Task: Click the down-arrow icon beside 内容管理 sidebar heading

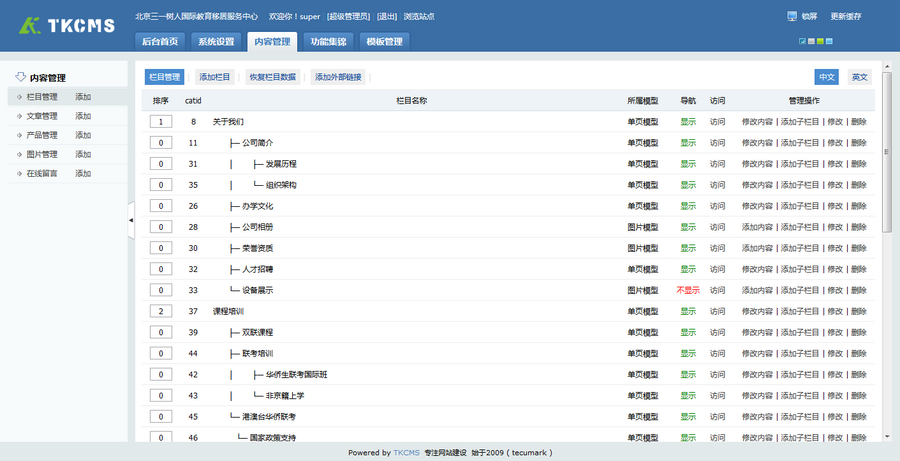Action: 21,77
